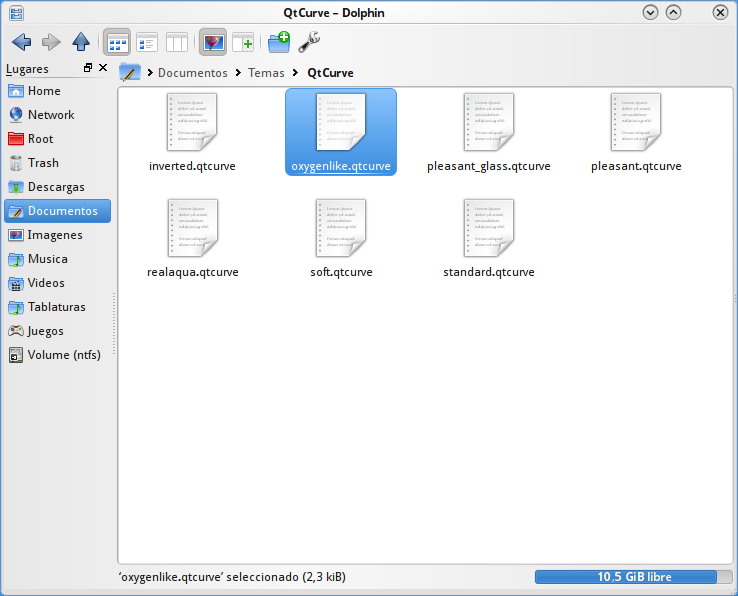738x596 pixels.
Task: Select soft.qtcurve file
Action: [341, 238]
